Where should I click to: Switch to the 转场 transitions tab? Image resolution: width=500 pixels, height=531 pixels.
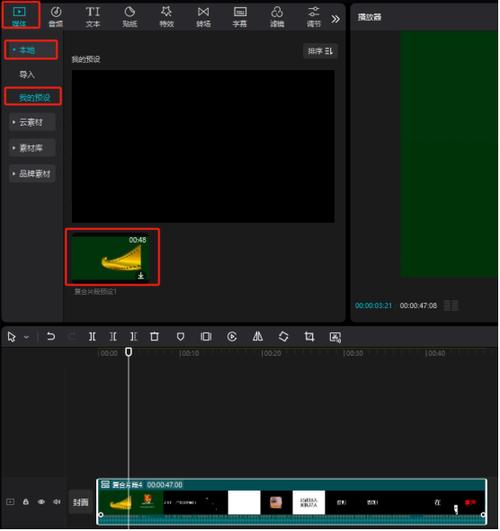[203, 16]
